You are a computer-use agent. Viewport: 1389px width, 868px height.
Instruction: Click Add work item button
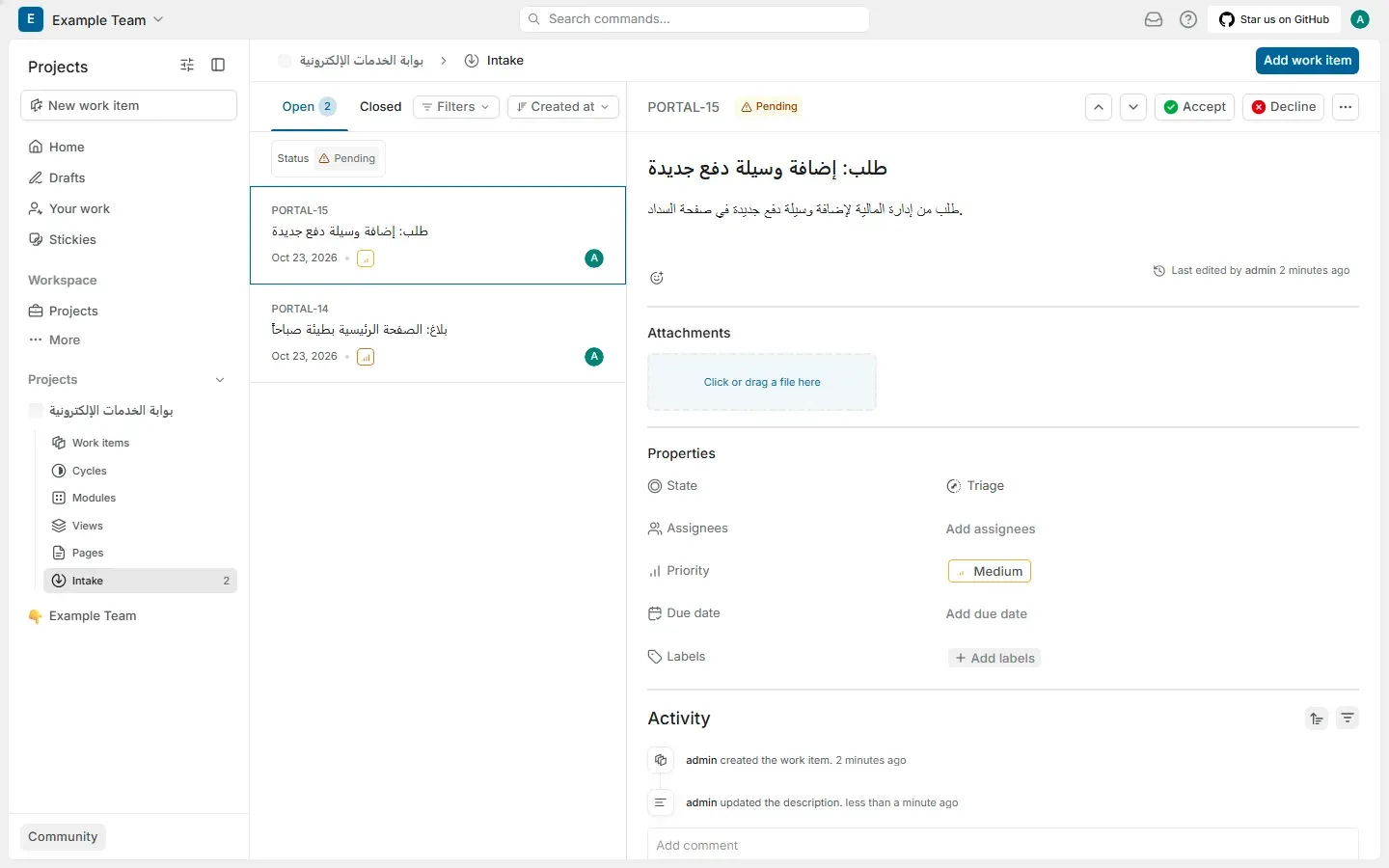[1307, 61]
